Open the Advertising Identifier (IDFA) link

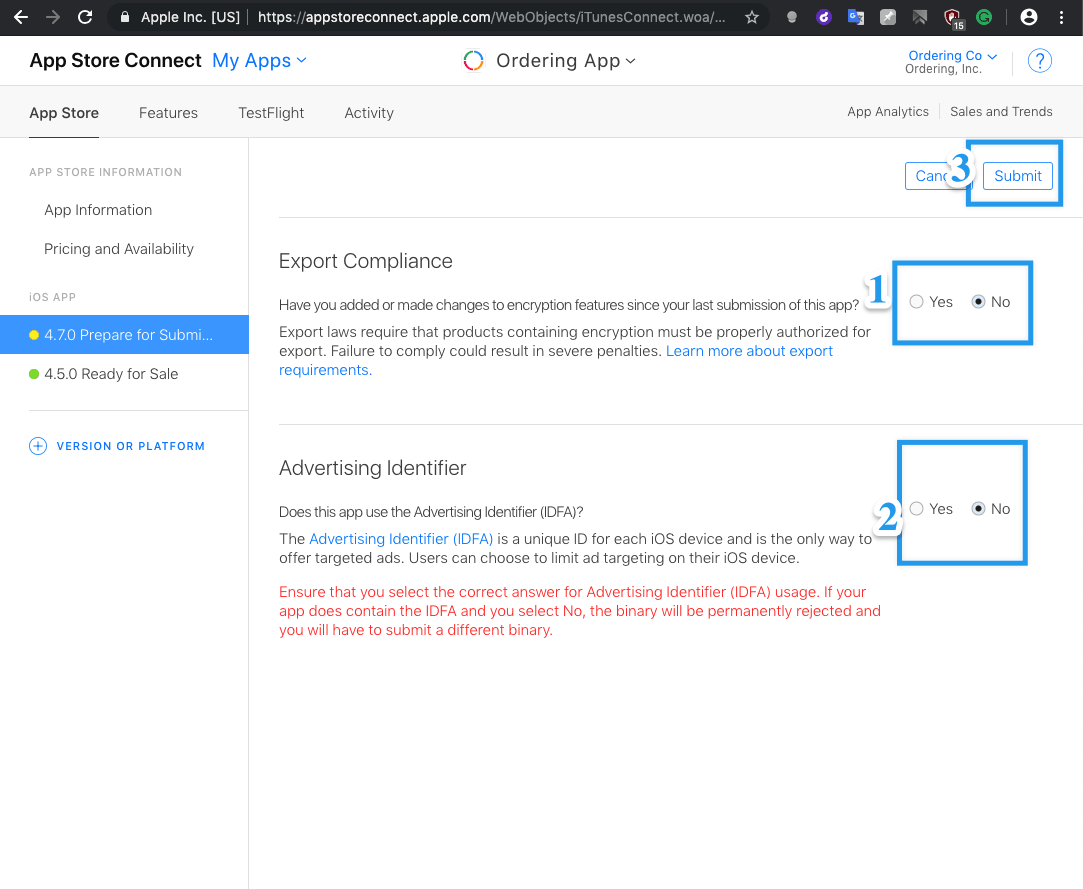coord(401,539)
